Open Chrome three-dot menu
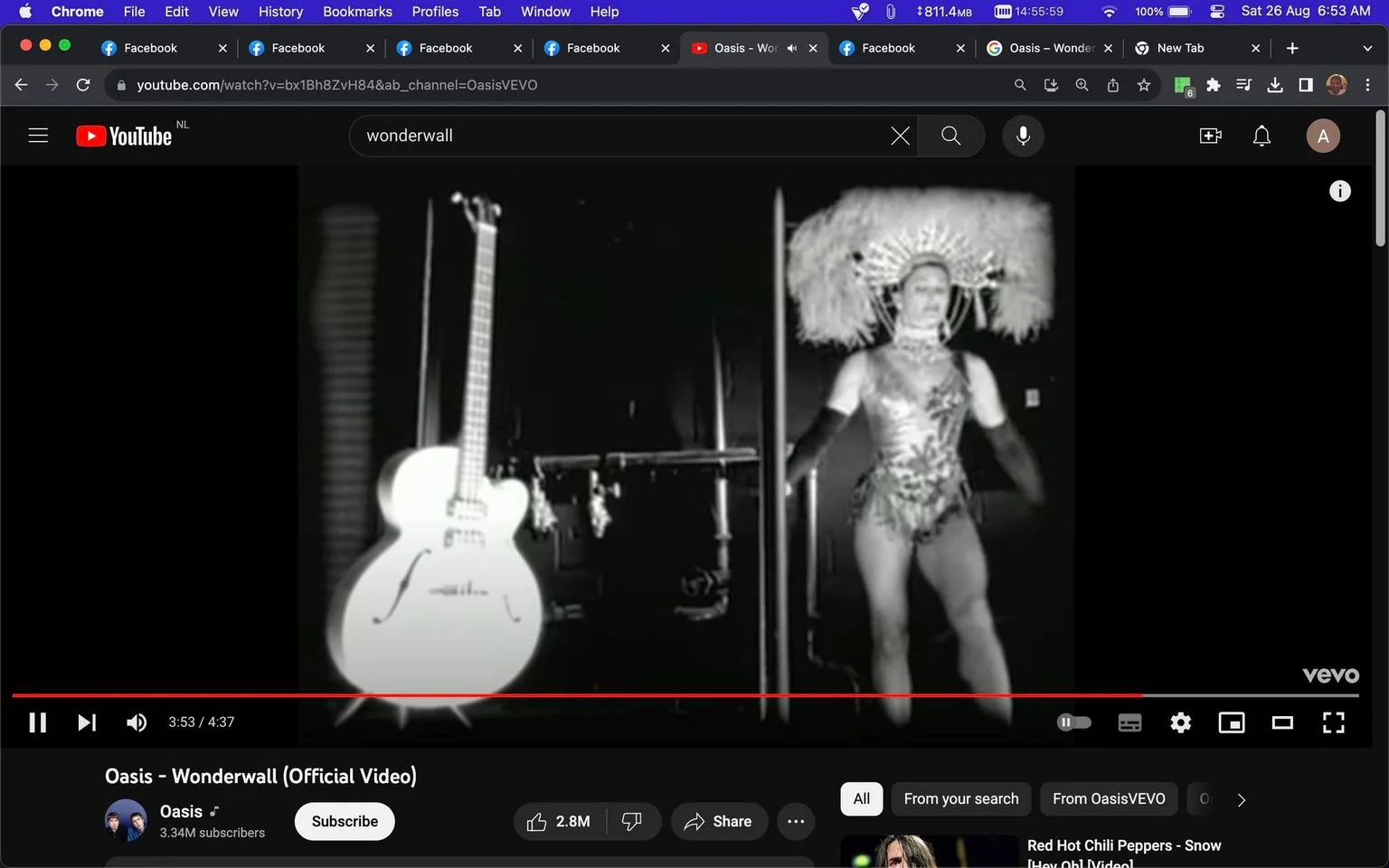 [x=1367, y=85]
